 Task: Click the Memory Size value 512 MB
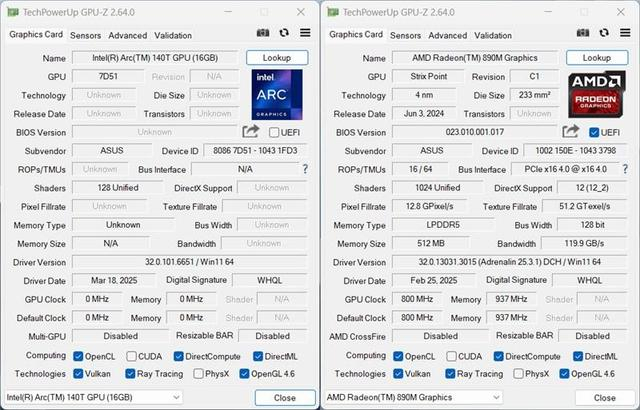[x=431, y=243]
